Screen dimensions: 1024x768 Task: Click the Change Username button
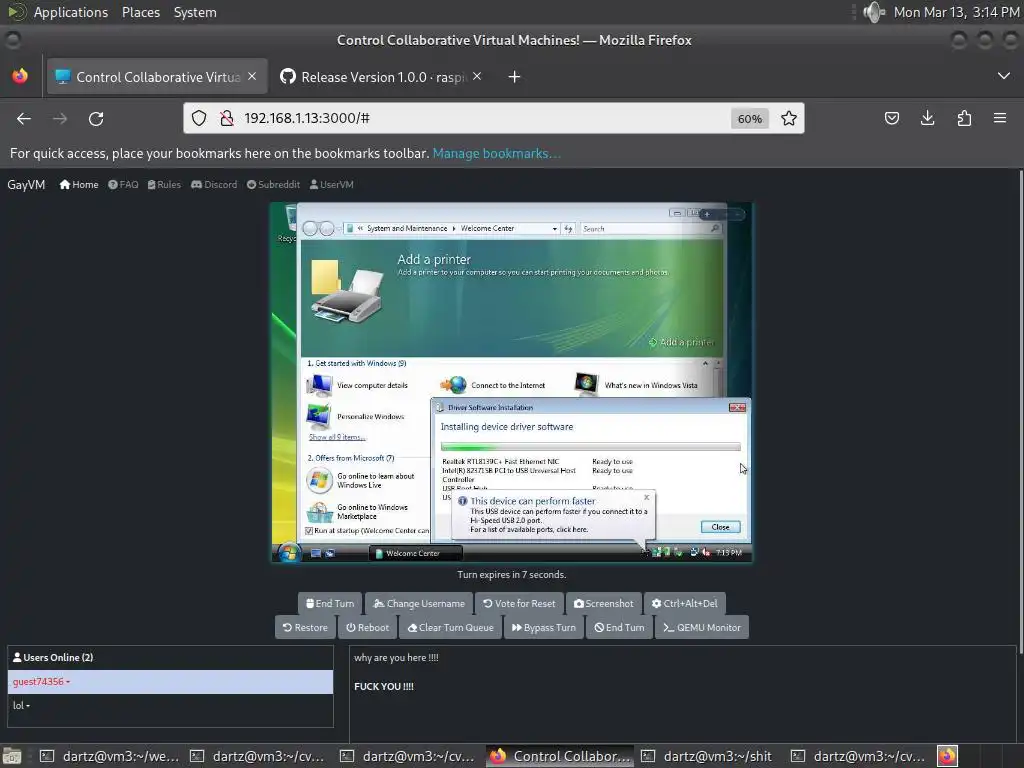coord(419,603)
